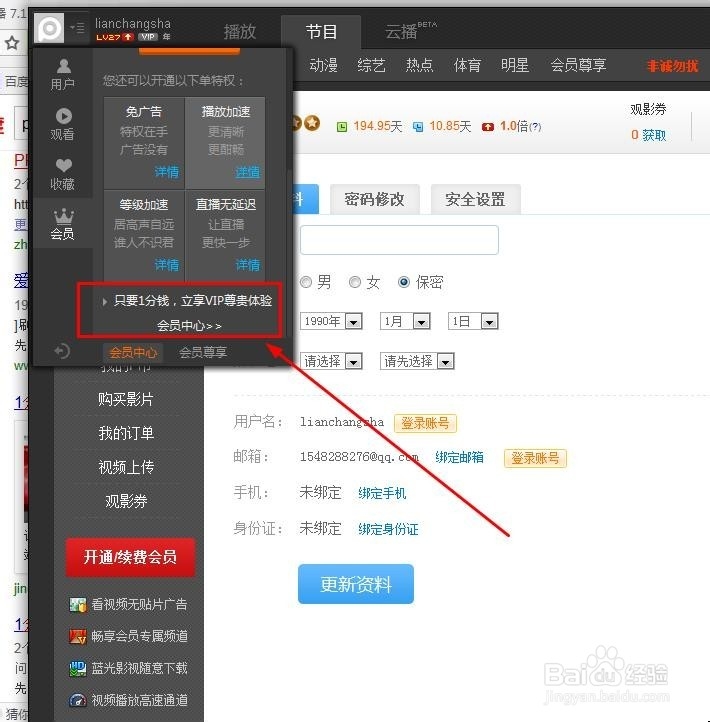Viewport: 710px width, 722px height.
Task: Click the 登录账号 badge next to username
Action: (425, 423)
